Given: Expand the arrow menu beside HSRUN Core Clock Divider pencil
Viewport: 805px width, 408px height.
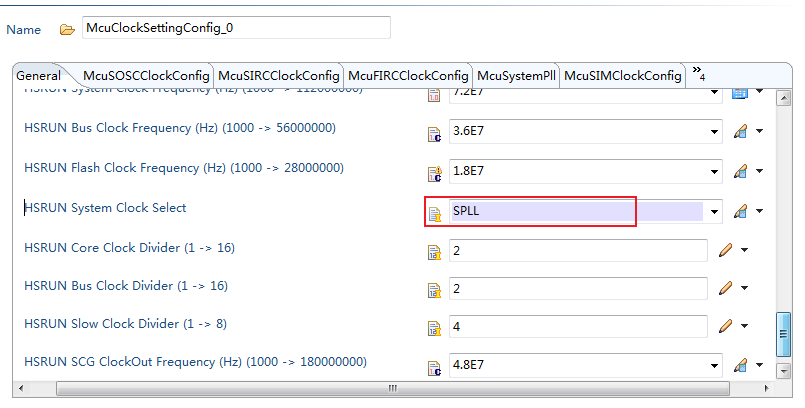Looking at the screenshot, I should click(744, 250).
